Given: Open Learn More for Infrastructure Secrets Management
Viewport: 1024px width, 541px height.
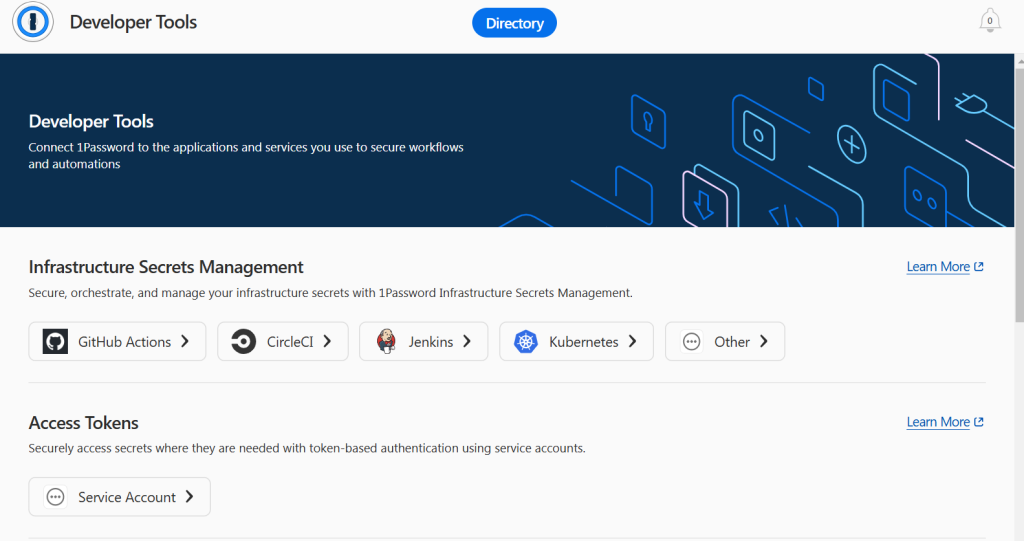Looking at the screenshot, I should pyautogui.click(x=944, y=267).
